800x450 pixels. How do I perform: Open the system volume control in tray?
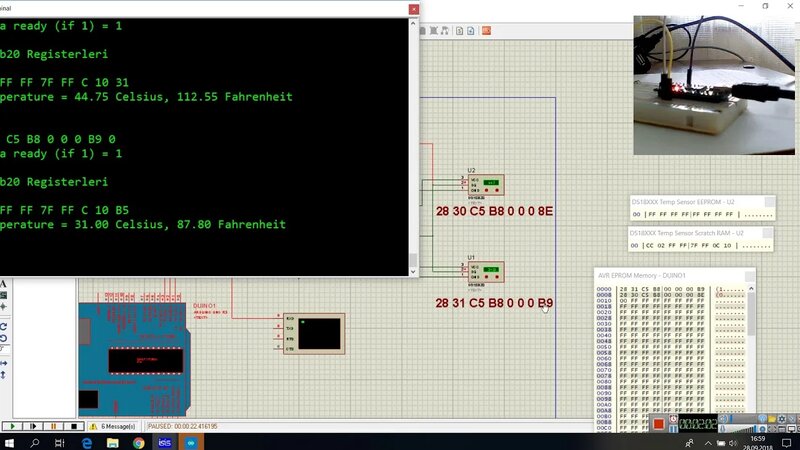pyautogui.click(x=733, y=443)
